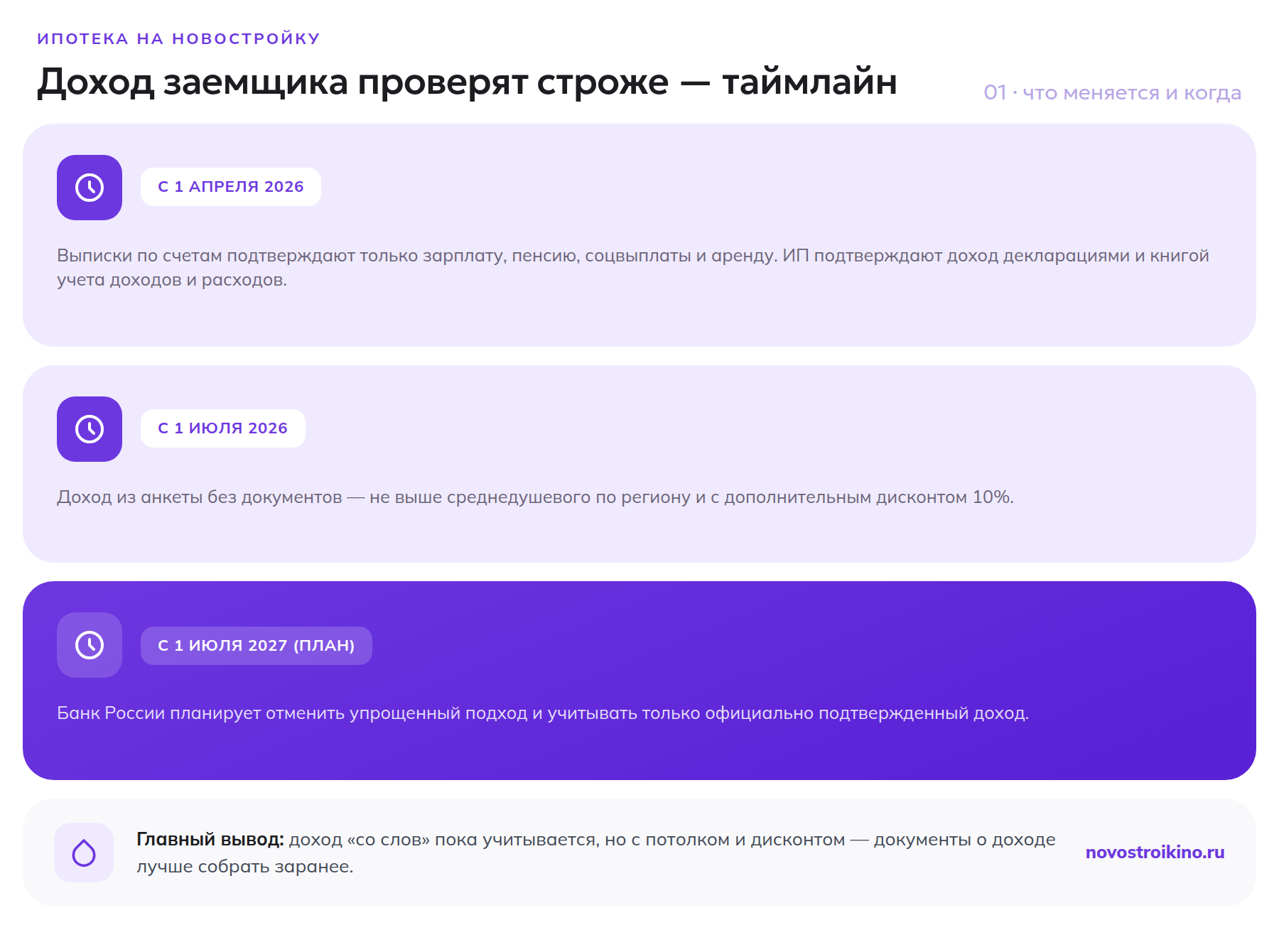The image size is (1279, 952).
Task: Click the paragraph starting Доход из анкеты без документов
Action: [x=535, y=497]
